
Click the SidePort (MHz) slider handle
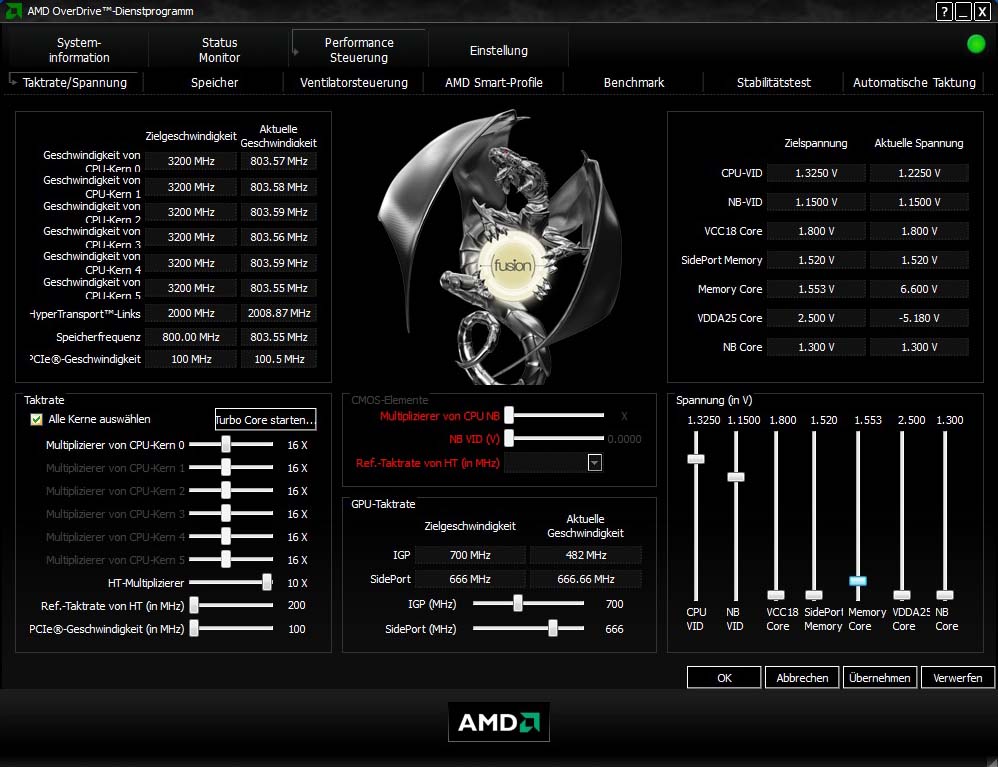553,628
